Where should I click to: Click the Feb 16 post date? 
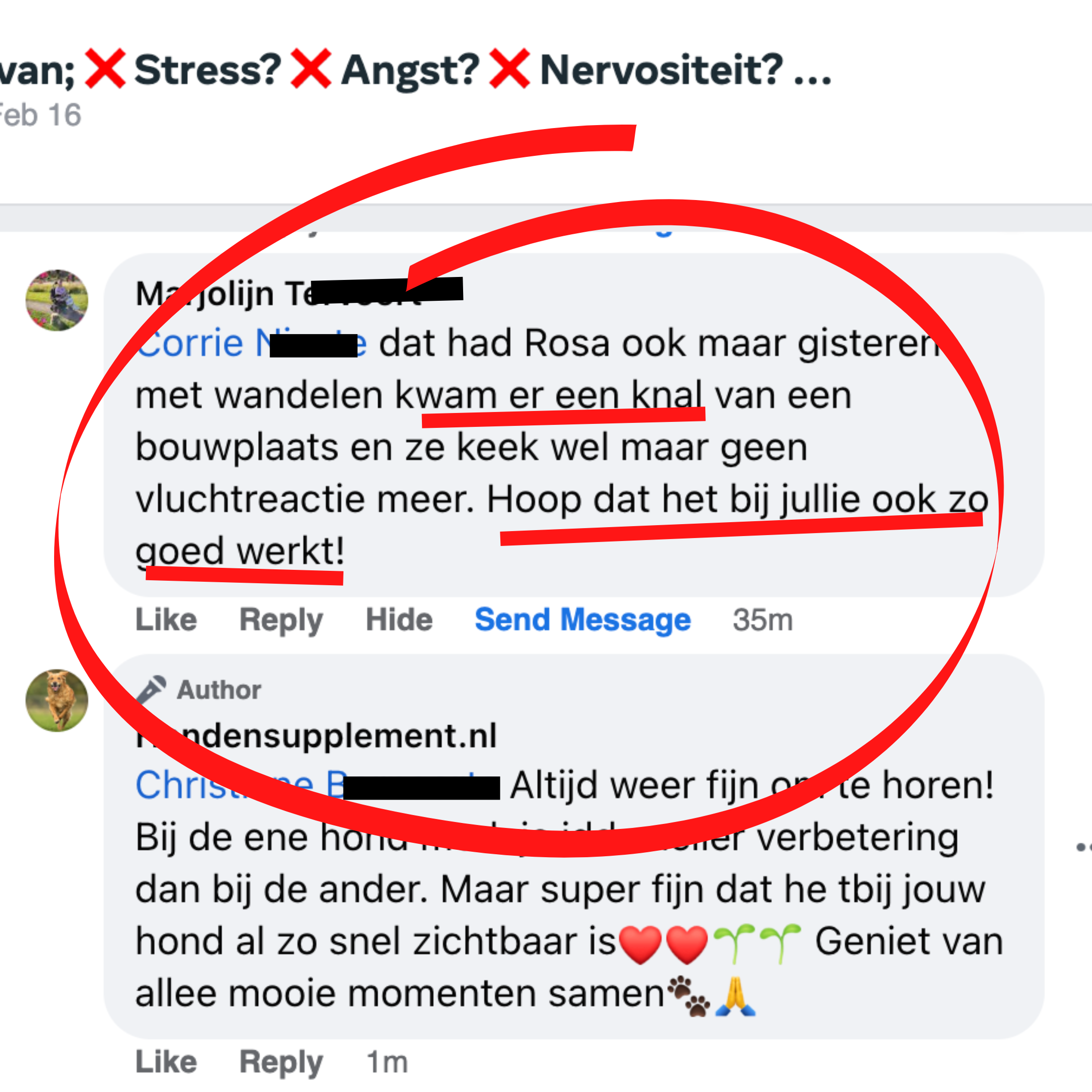coord(41,115)
